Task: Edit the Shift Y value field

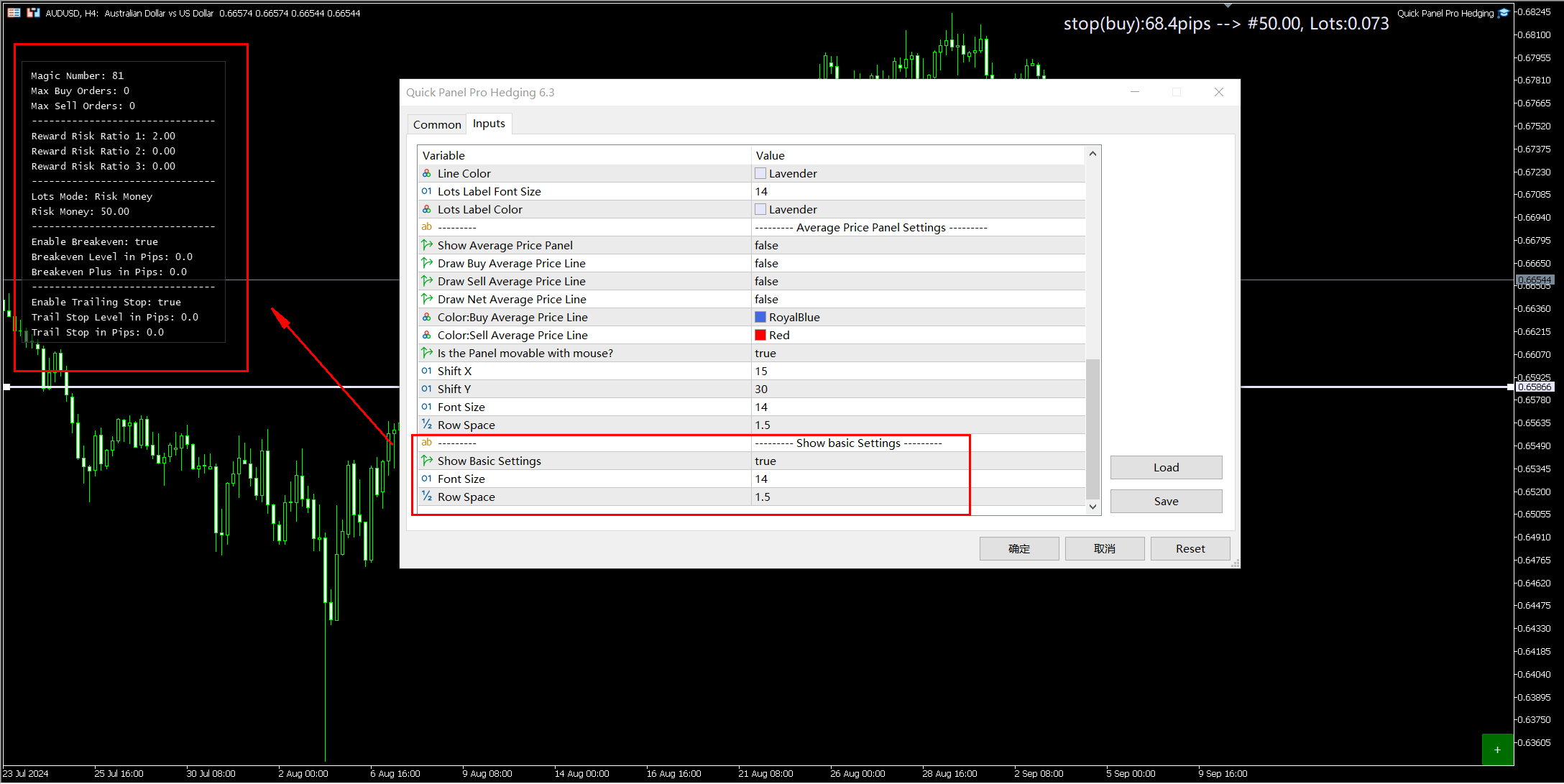Action: coord(761,389)
